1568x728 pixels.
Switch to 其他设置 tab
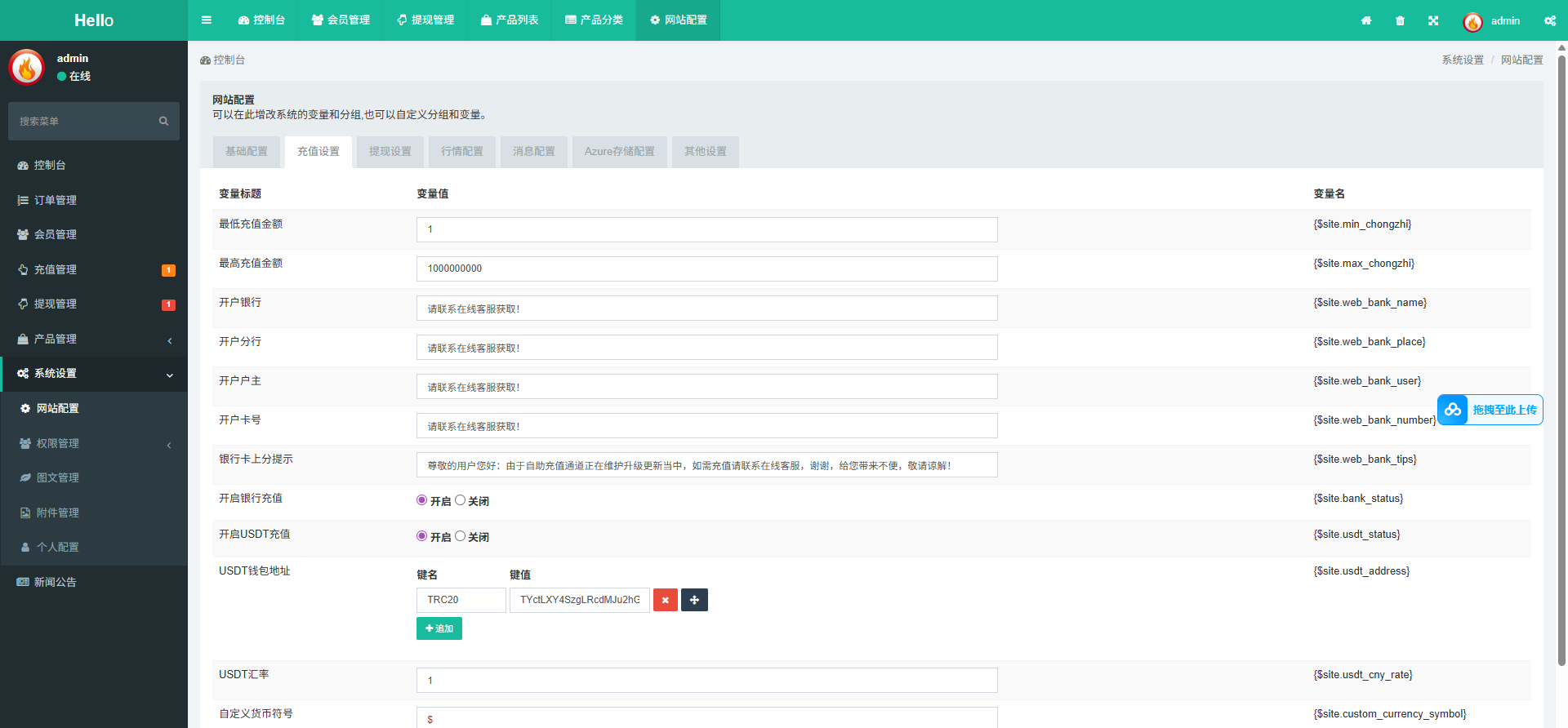click(706, 152)
